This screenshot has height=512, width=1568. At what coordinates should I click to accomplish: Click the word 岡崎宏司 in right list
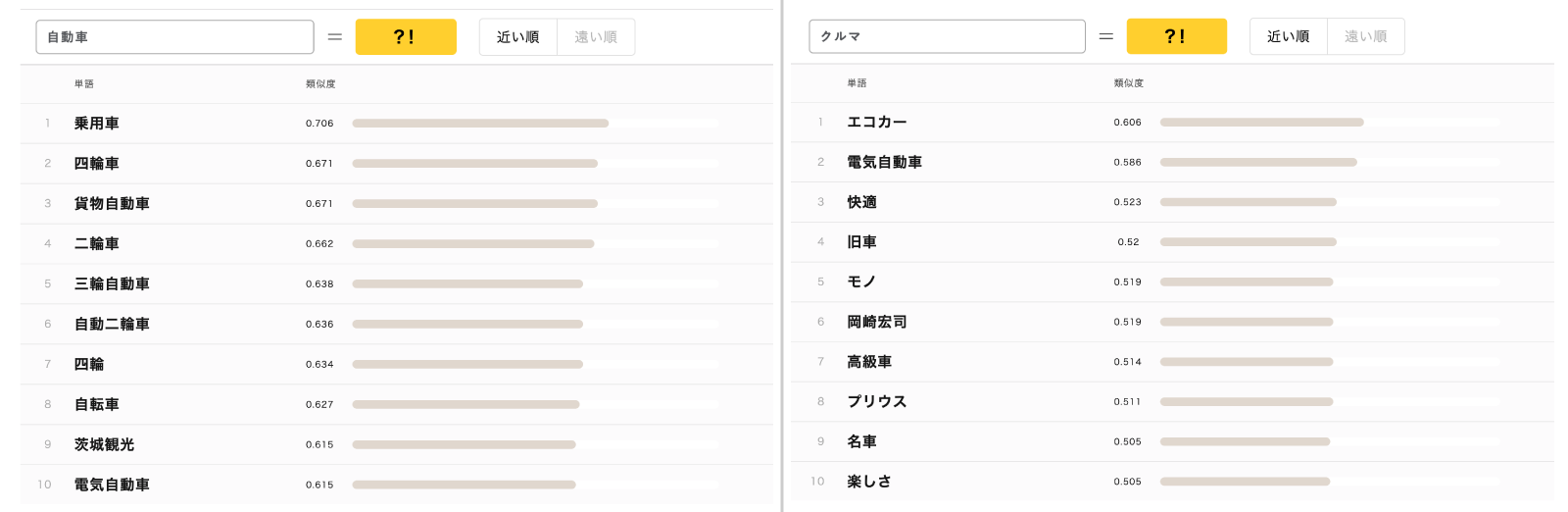click(x=877, y=322)
